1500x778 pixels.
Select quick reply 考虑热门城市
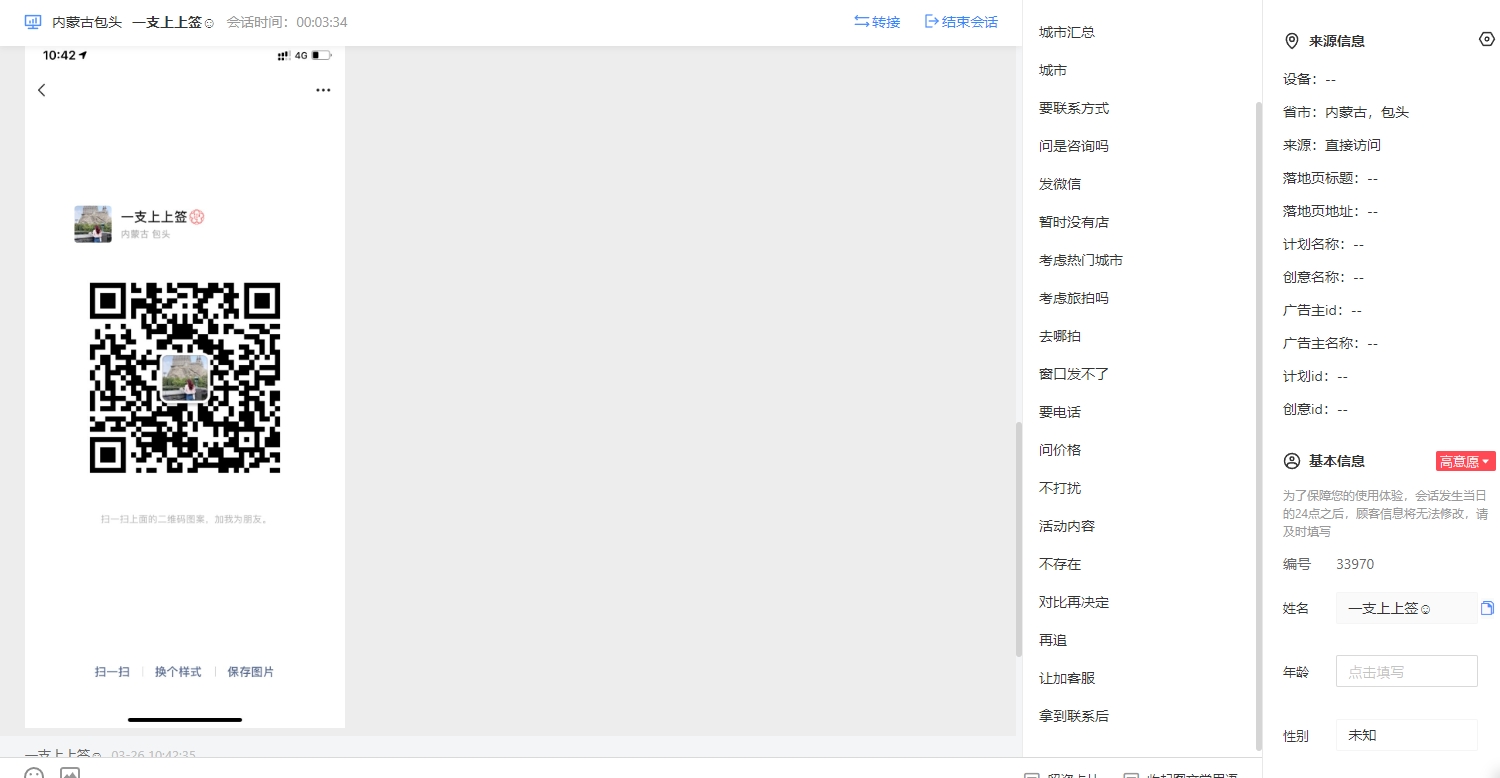(x=1081, y=260)
